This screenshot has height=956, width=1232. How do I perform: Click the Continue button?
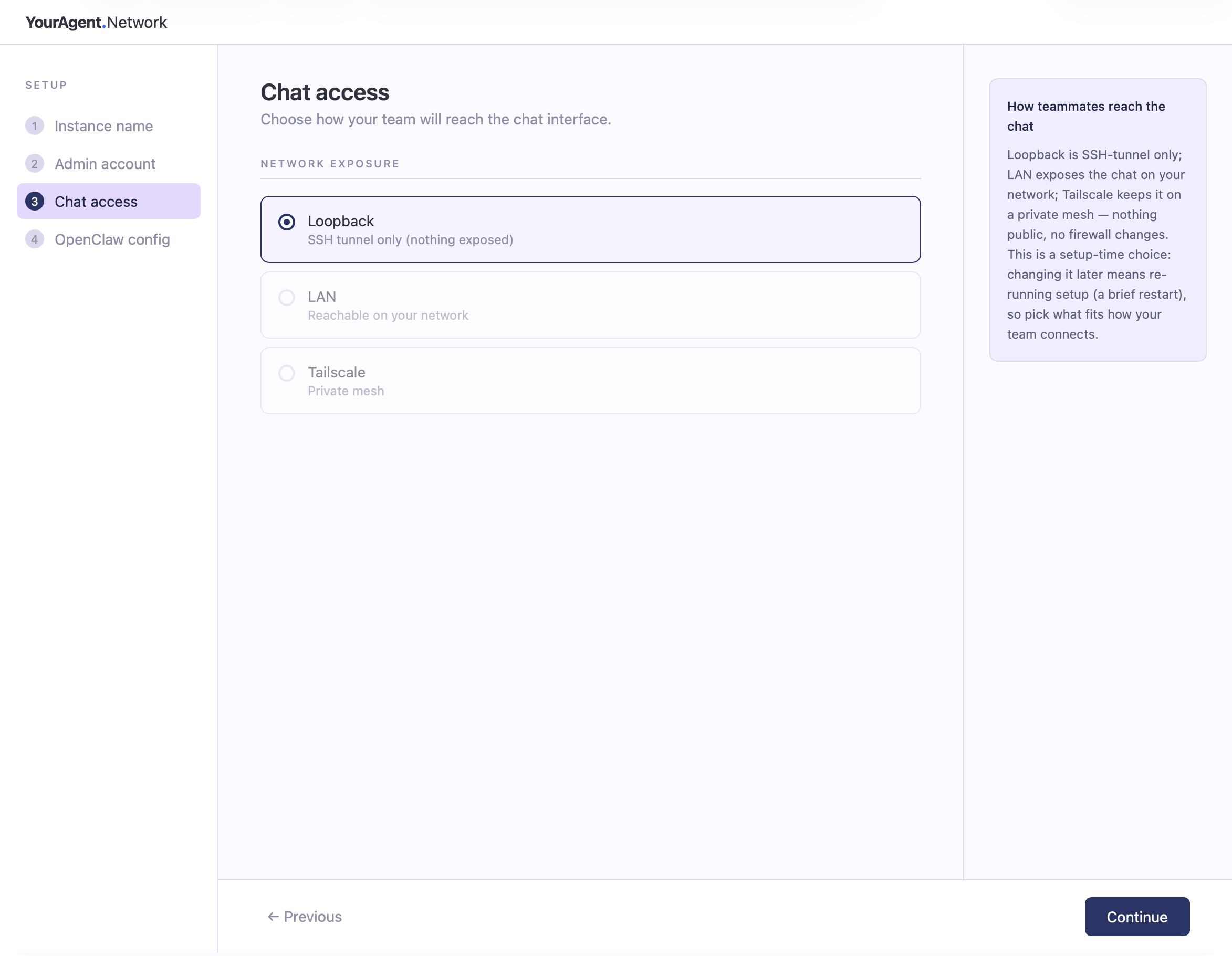(1136, 917)
